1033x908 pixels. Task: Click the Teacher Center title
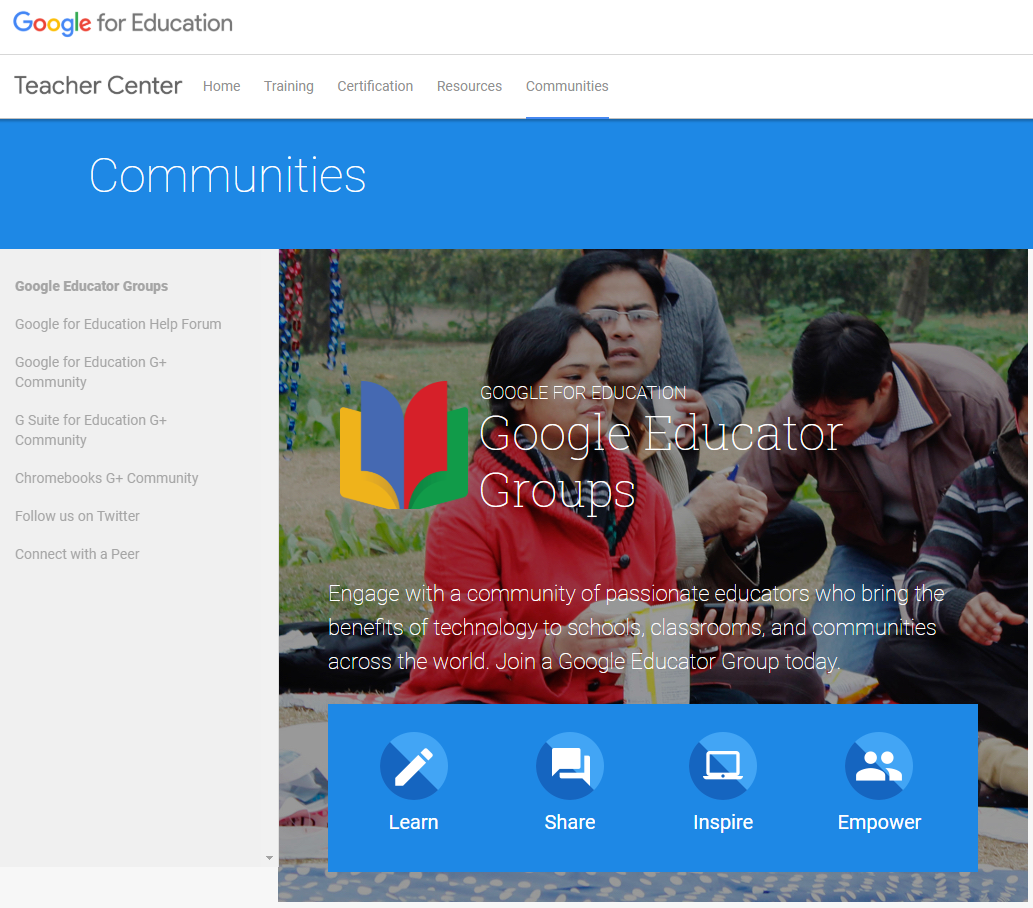tap(98, 86)
